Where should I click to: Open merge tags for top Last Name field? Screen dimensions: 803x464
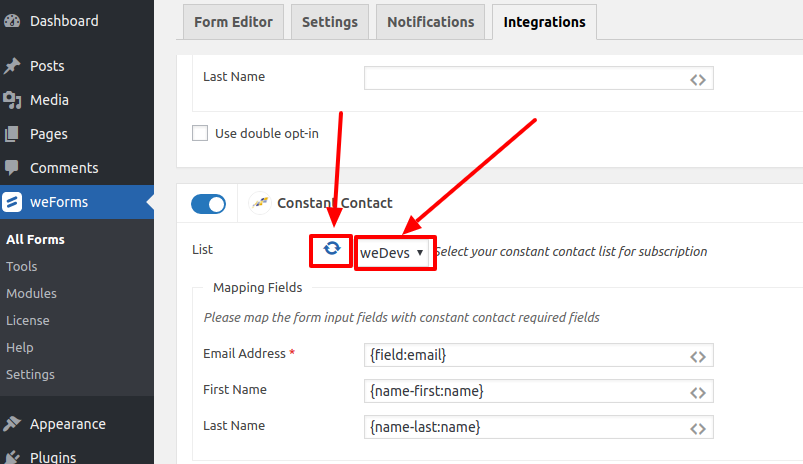[698, 80]
